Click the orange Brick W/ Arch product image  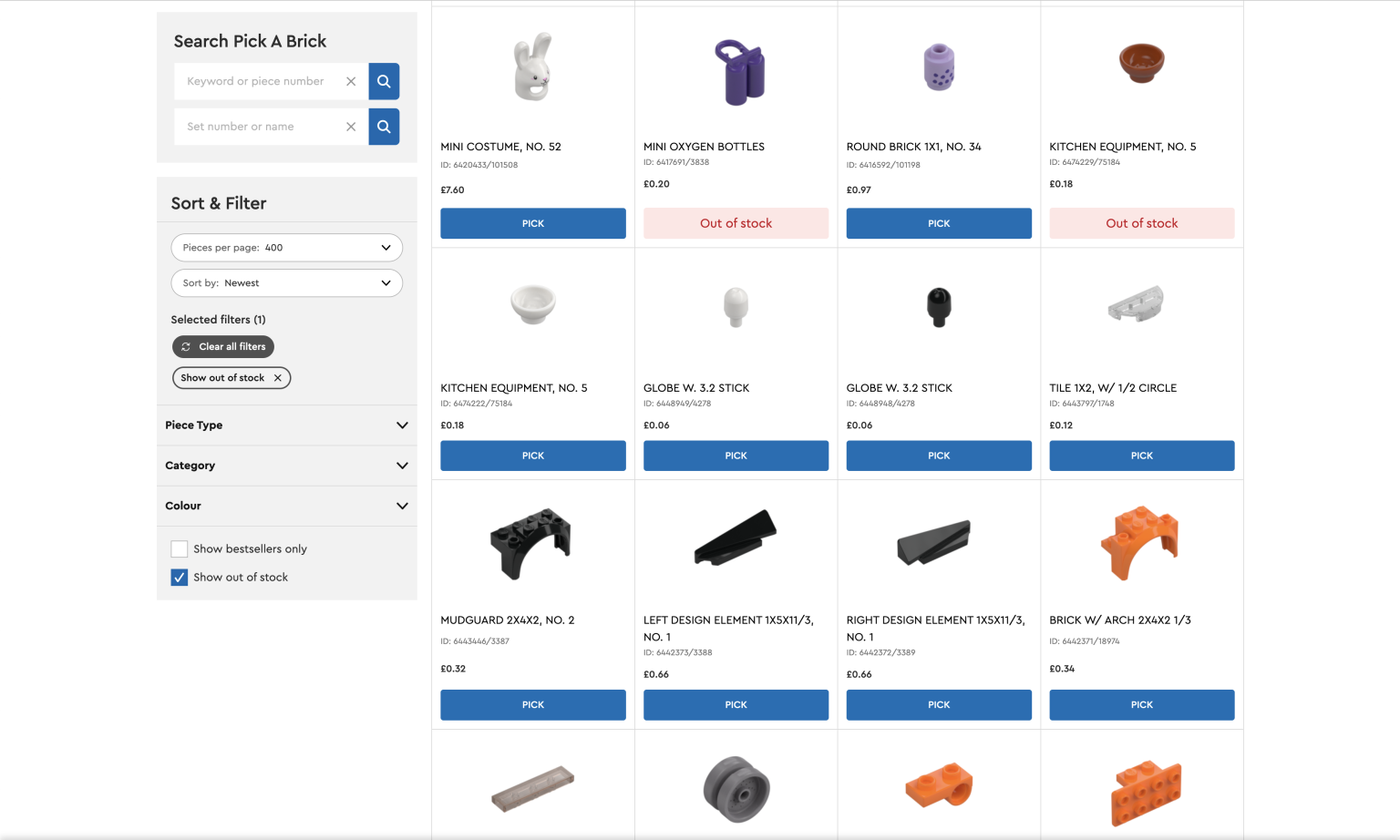point(1141,542)
